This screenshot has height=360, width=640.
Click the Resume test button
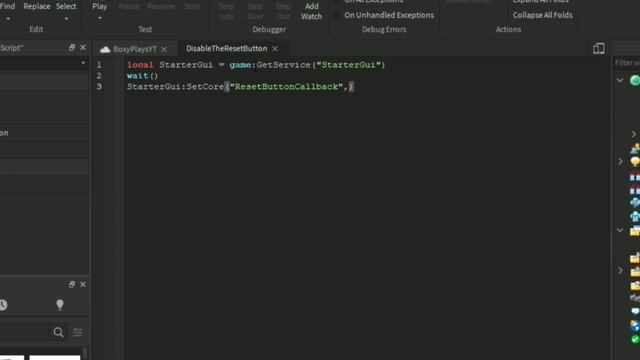(x=161, y=7)
